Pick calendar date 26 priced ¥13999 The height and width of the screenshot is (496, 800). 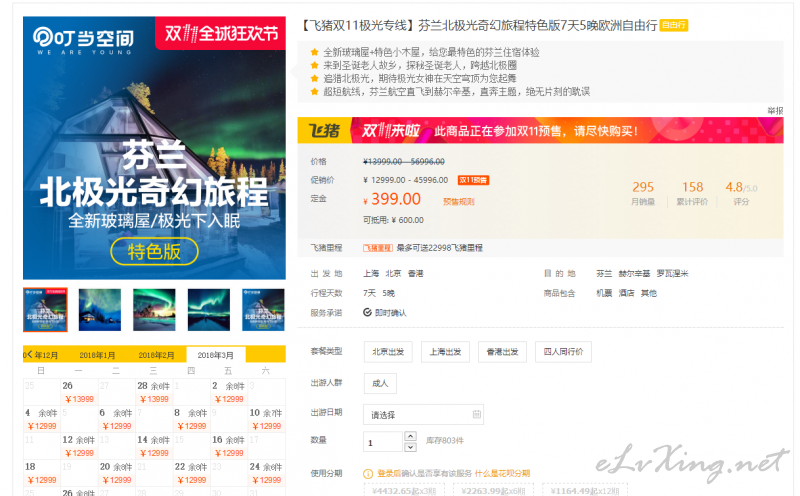point(79,392)
